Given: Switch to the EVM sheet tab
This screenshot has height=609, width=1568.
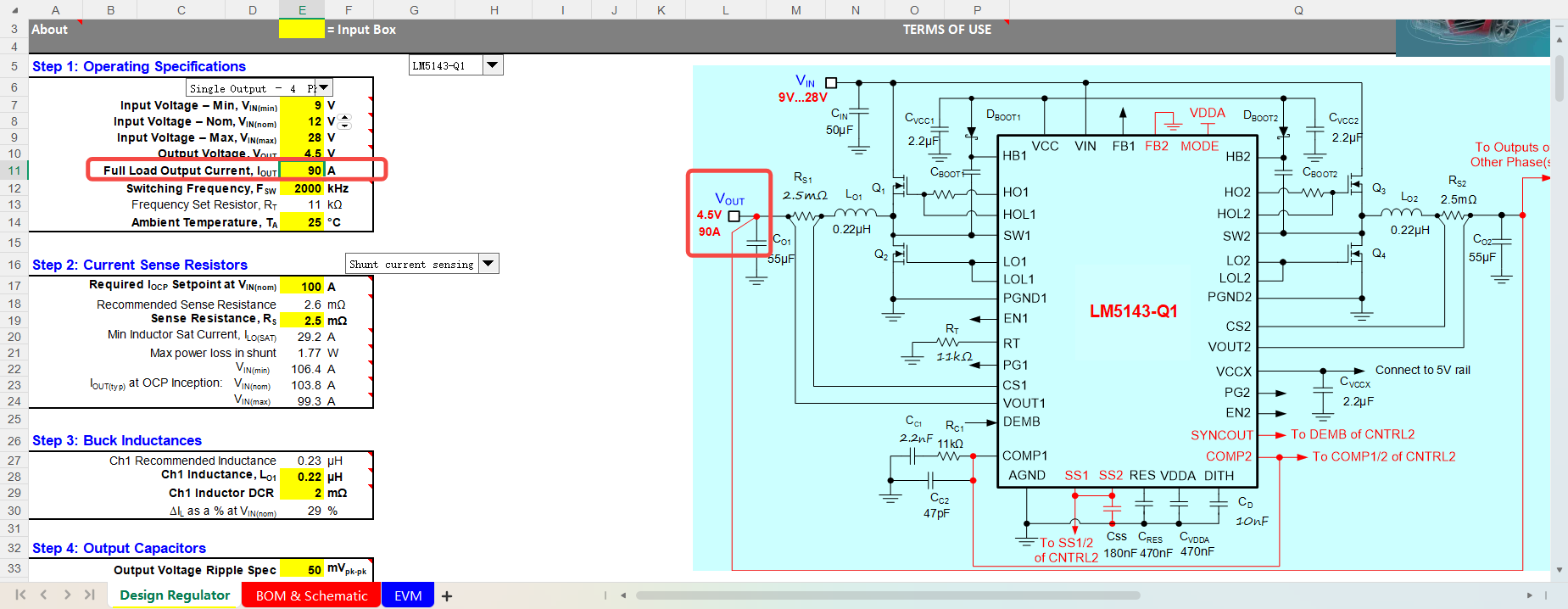Looking at the screenshot, I should (408, 595).
